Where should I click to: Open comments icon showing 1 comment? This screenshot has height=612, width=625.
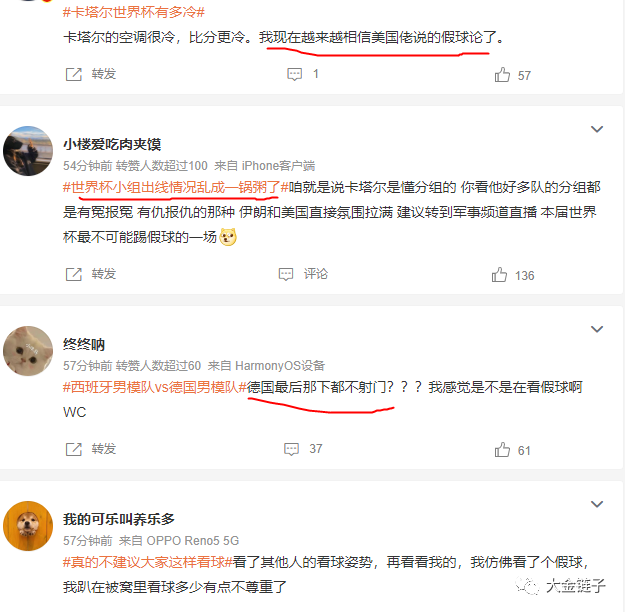click(295, 74)
